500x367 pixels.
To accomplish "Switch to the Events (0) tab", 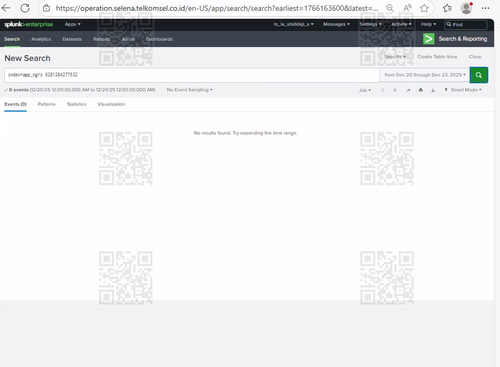I will pyautogui.click(x=15, y=104).
